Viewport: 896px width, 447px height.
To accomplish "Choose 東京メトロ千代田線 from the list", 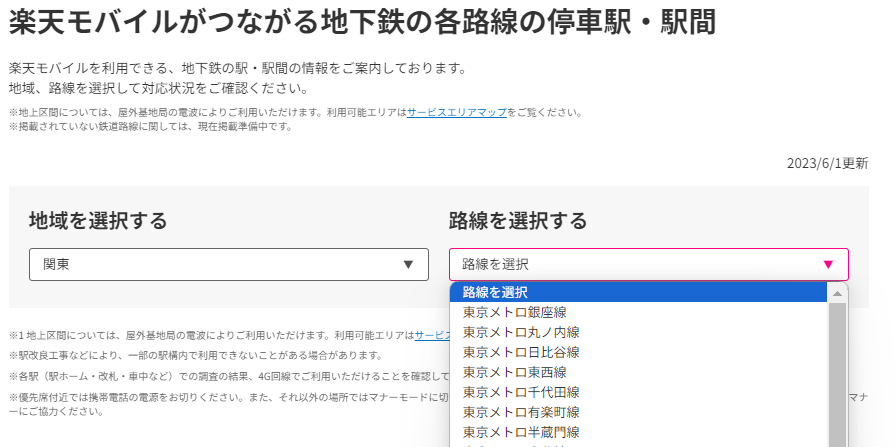I will [x=638, y=392].
